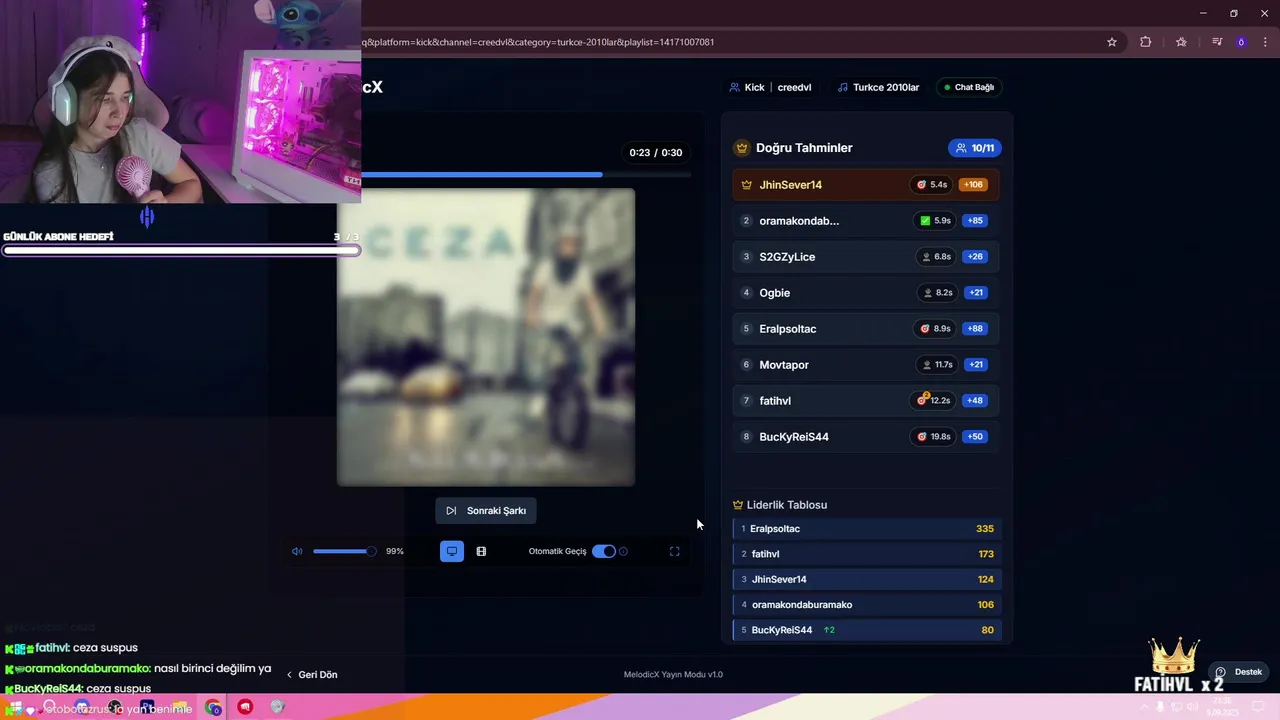Bookmark page with address bar star

[x=1111, y=42]
